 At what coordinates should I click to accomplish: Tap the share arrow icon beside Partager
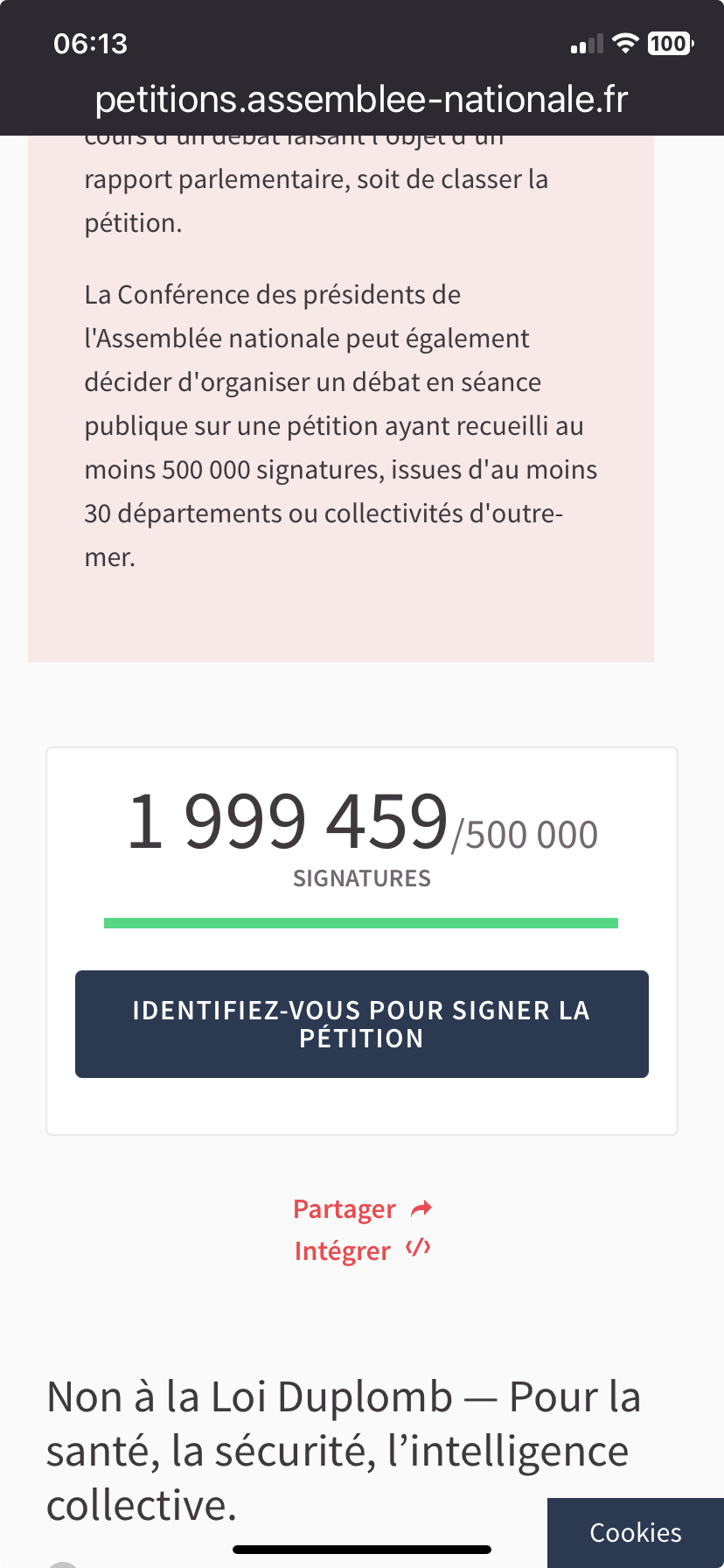coord(421,1209)
